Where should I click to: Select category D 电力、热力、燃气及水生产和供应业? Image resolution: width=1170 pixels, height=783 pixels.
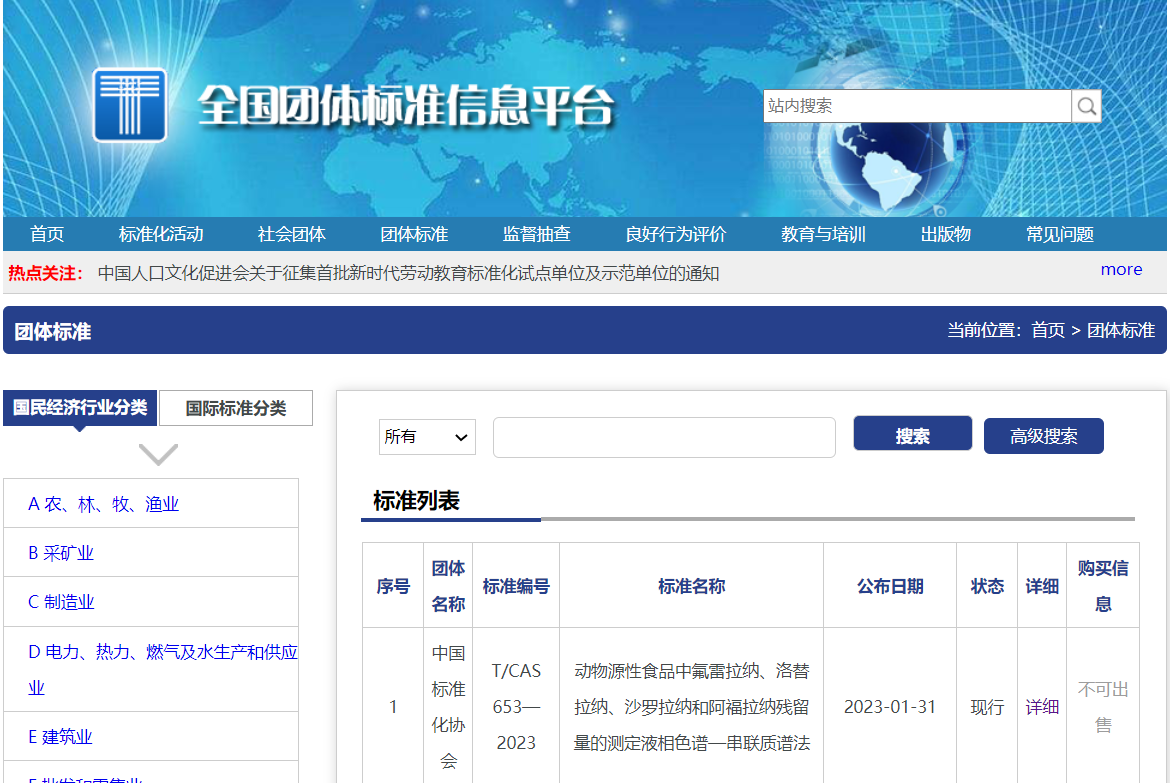163,670
